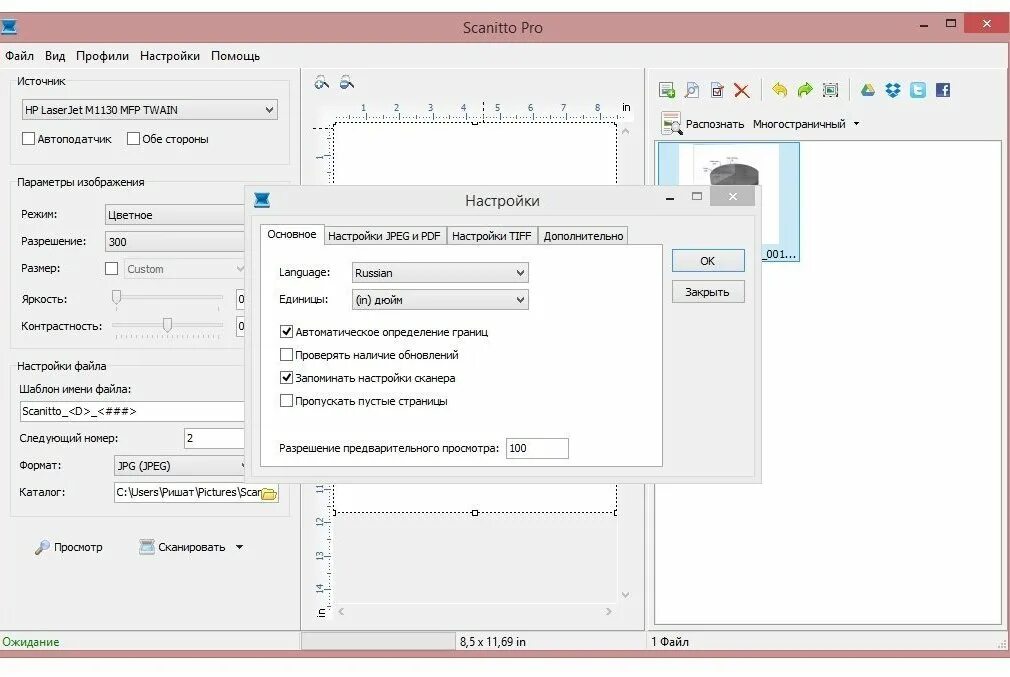Check Пропускать пустые страницы
The width and height of the screenshot is (1010, 677).
(287, 401)
